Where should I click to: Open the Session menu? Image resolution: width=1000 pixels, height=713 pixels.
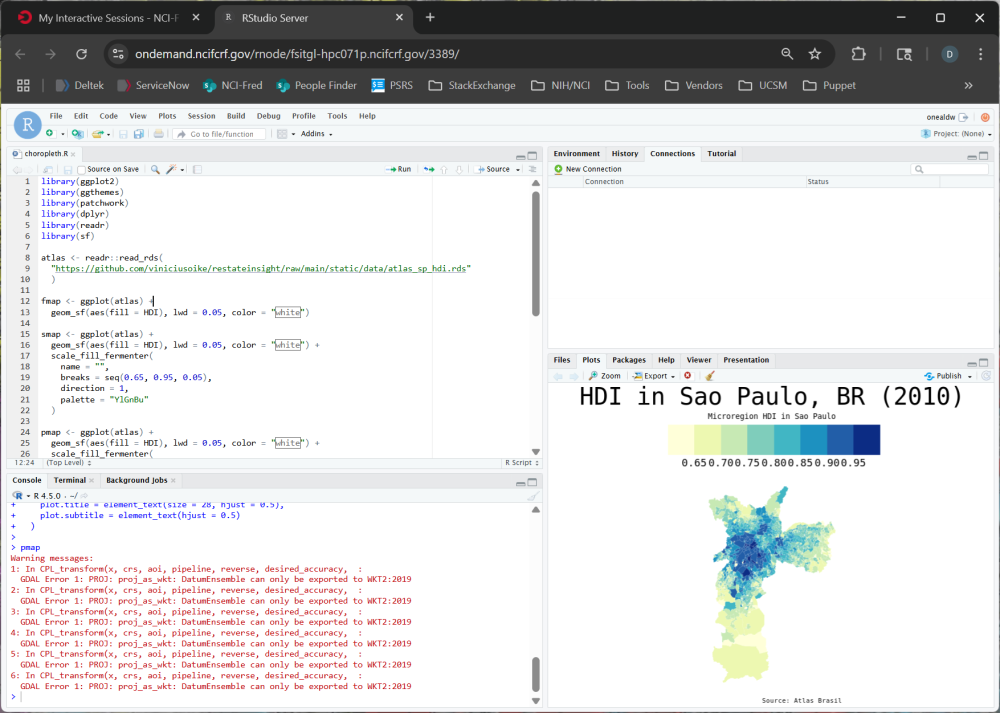[x=201, y=116]
